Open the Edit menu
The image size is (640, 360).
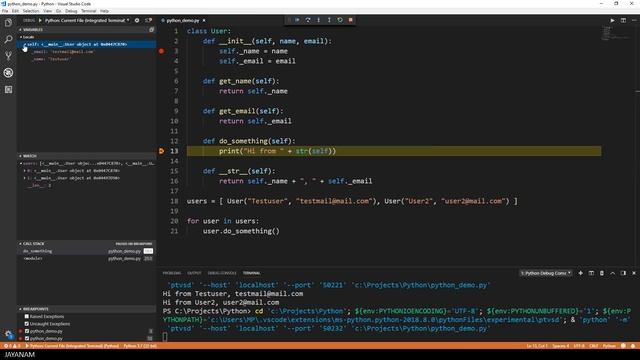click(15, 11)
